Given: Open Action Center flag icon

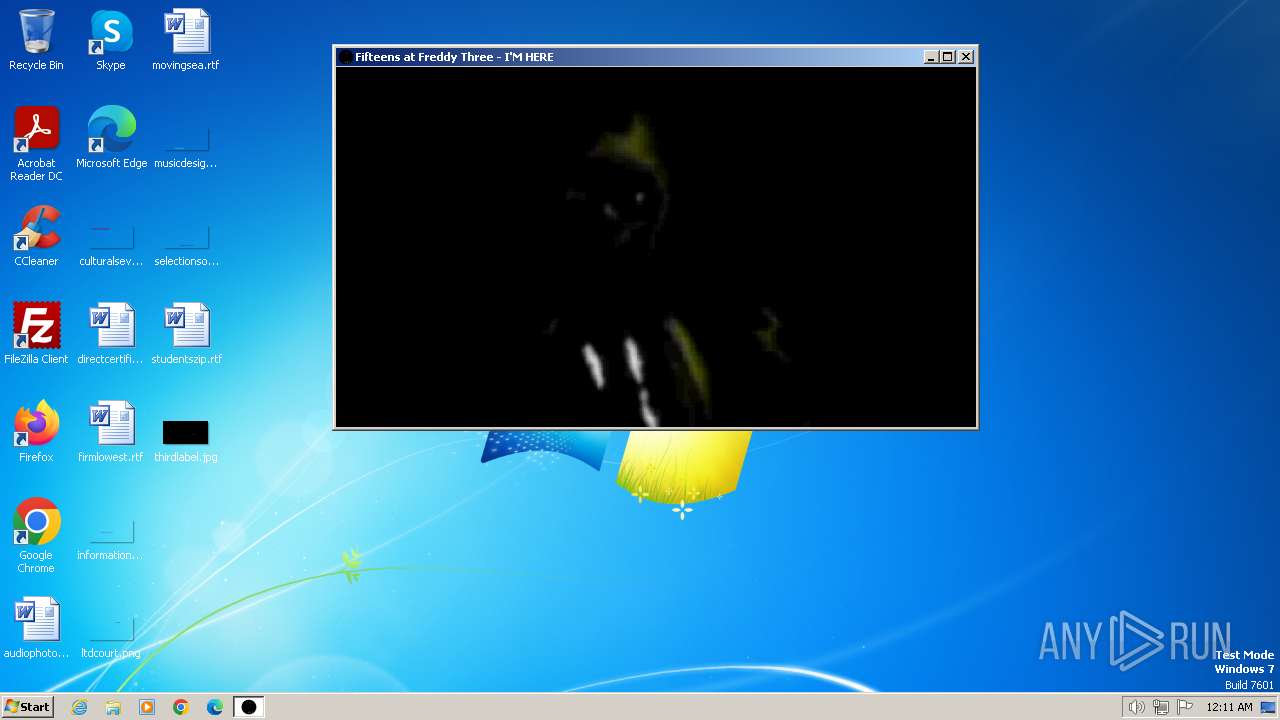Looking at the screenshot, I should [1185, 707].
